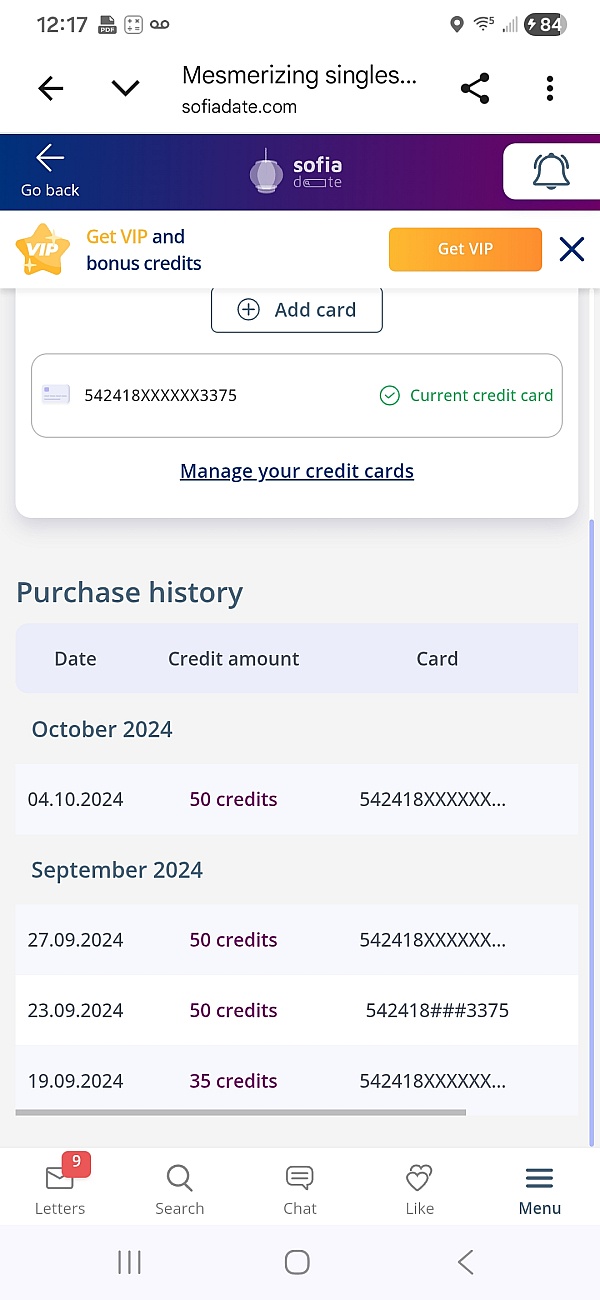Dismiss the VIP banner with X
600x1300 pixels.
click(571, 249)
